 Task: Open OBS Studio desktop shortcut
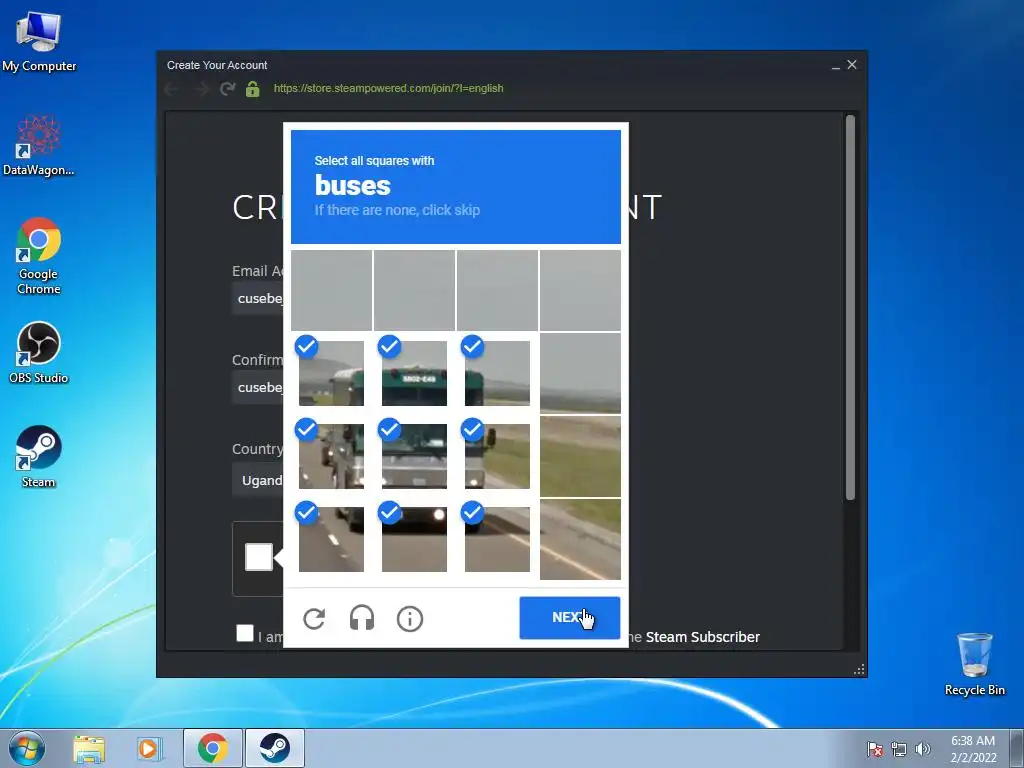point(39,353)
